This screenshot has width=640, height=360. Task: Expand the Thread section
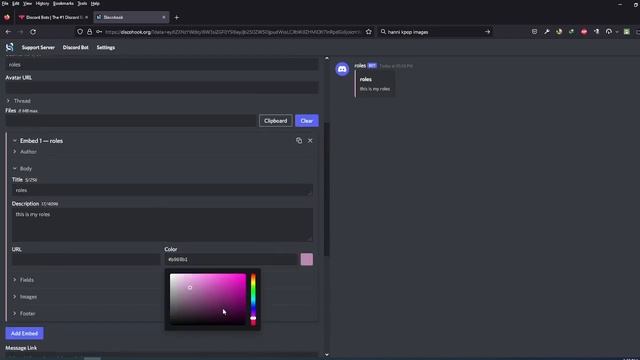[18, 101]
